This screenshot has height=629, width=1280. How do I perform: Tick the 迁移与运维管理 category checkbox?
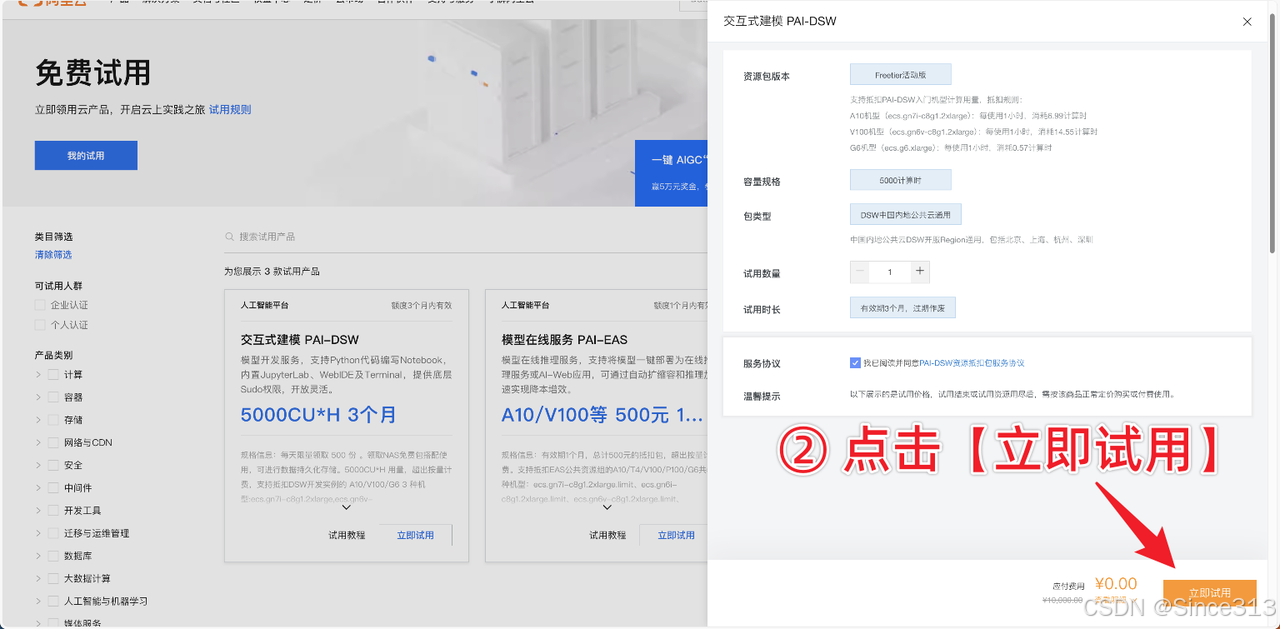pos(53,533)
